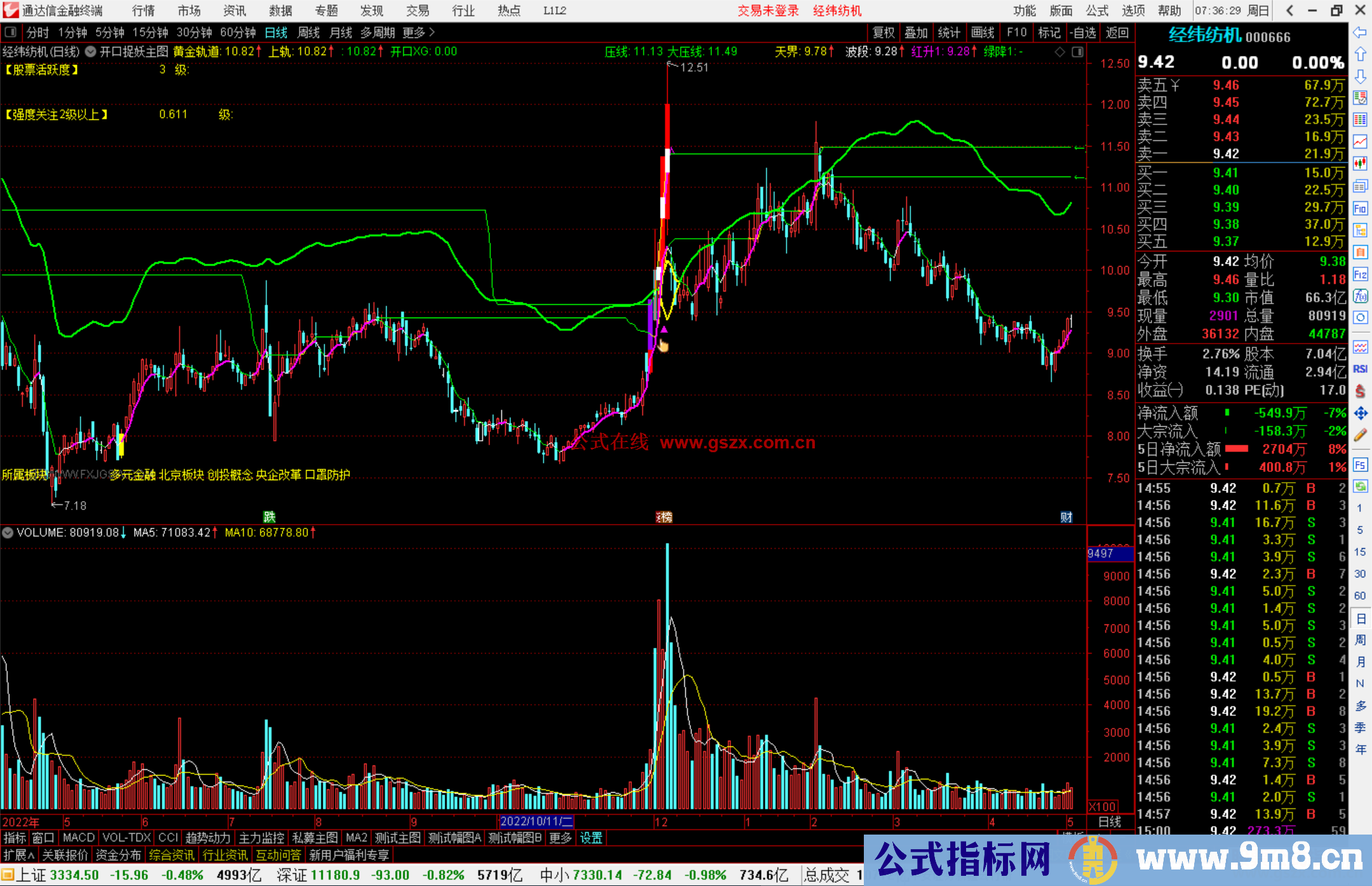
Task: Expand 更多 period options
Action: click(x=419, y=32)
